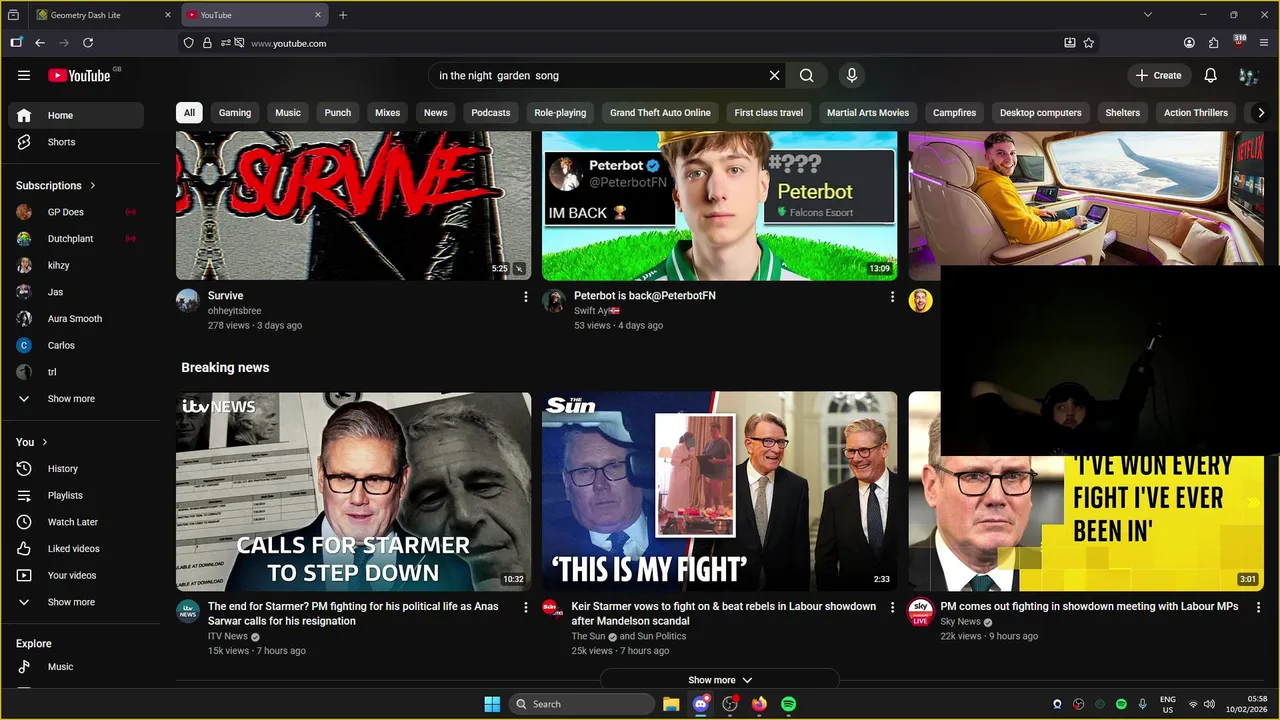Open The Sun 'This is my fight' thumbnail
1280x720 pixels.
coord(720,491)
